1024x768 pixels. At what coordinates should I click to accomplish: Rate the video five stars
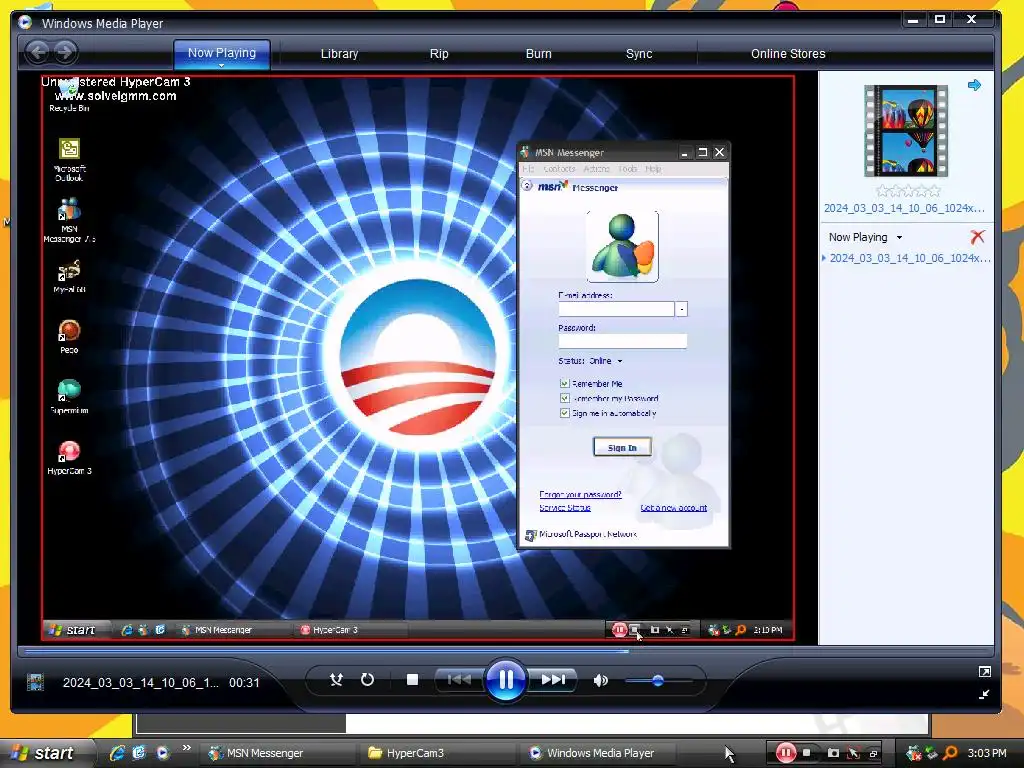934,191
